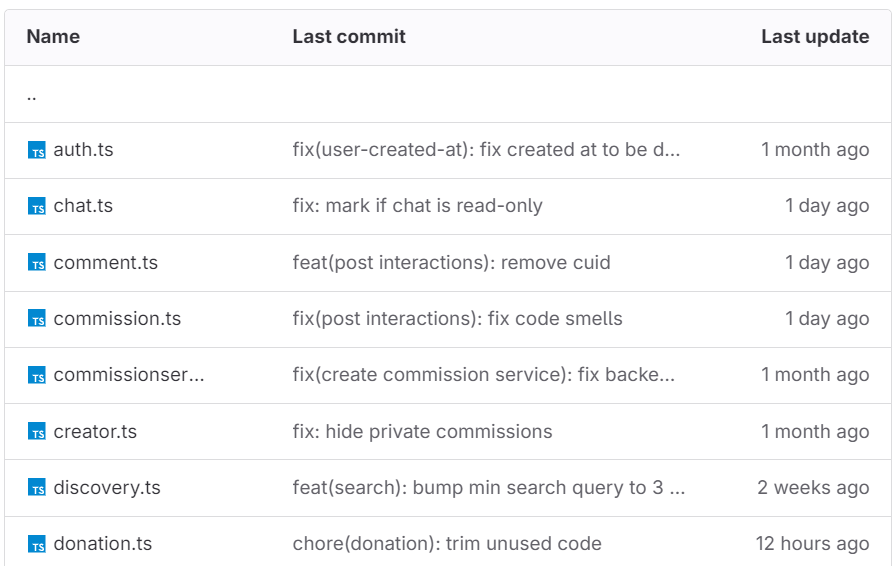Click the TS icon of the truncated commissionser... file
This screenshot has width=895, height=566.
[x=37, y=376]
